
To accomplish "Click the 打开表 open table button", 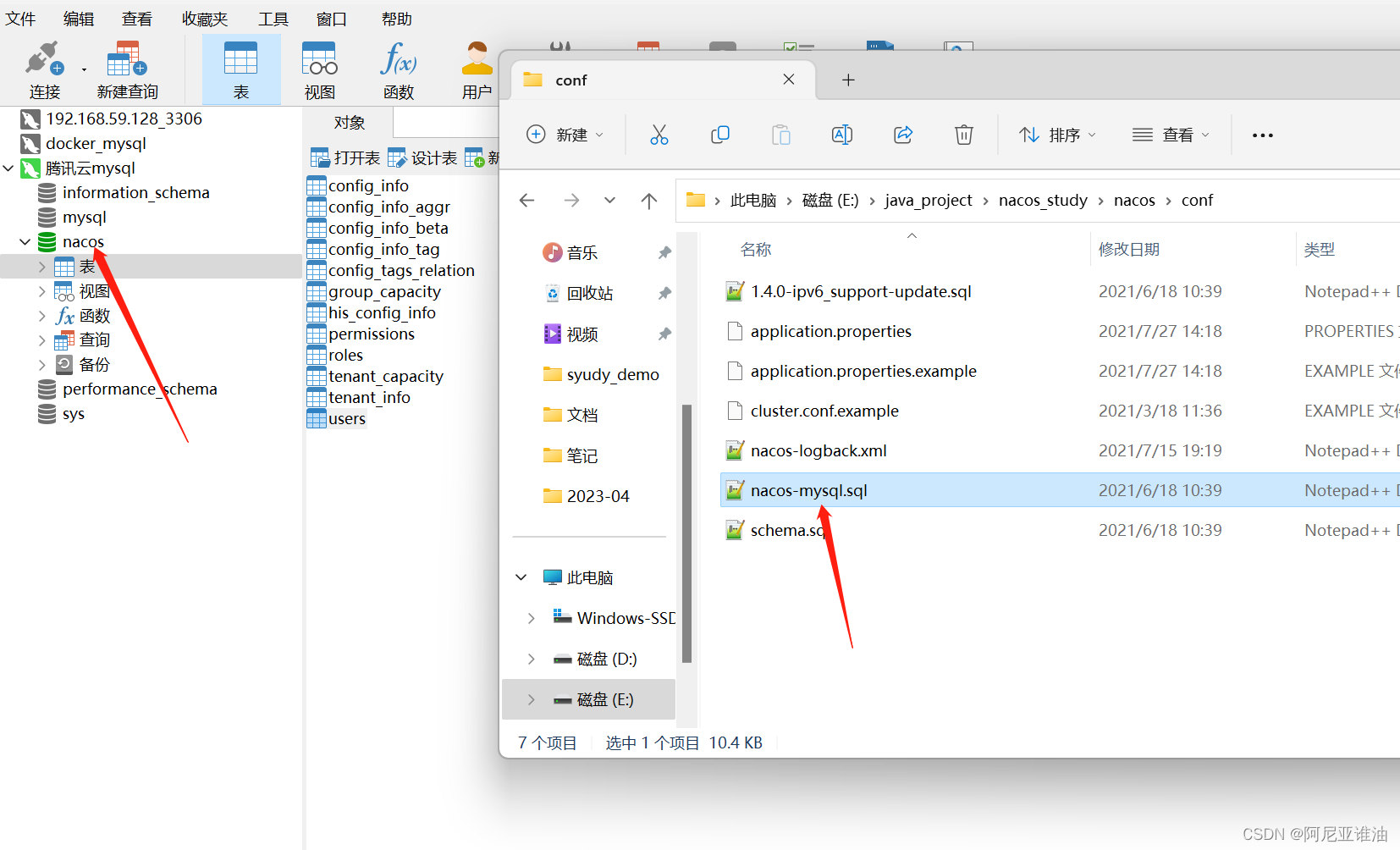I will tap(345, 157).
